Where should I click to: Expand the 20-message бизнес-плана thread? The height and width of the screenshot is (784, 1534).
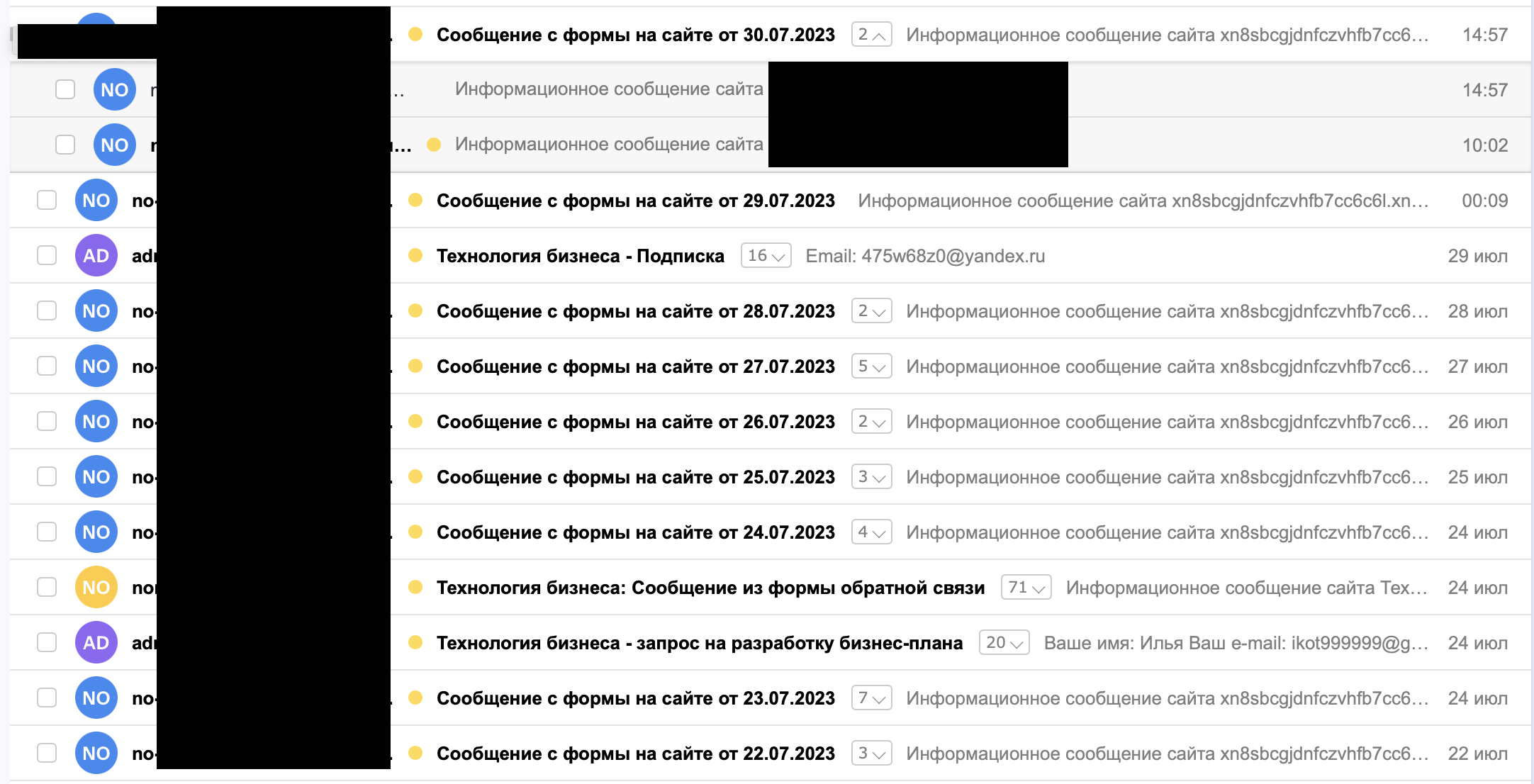coord(1004,642)
